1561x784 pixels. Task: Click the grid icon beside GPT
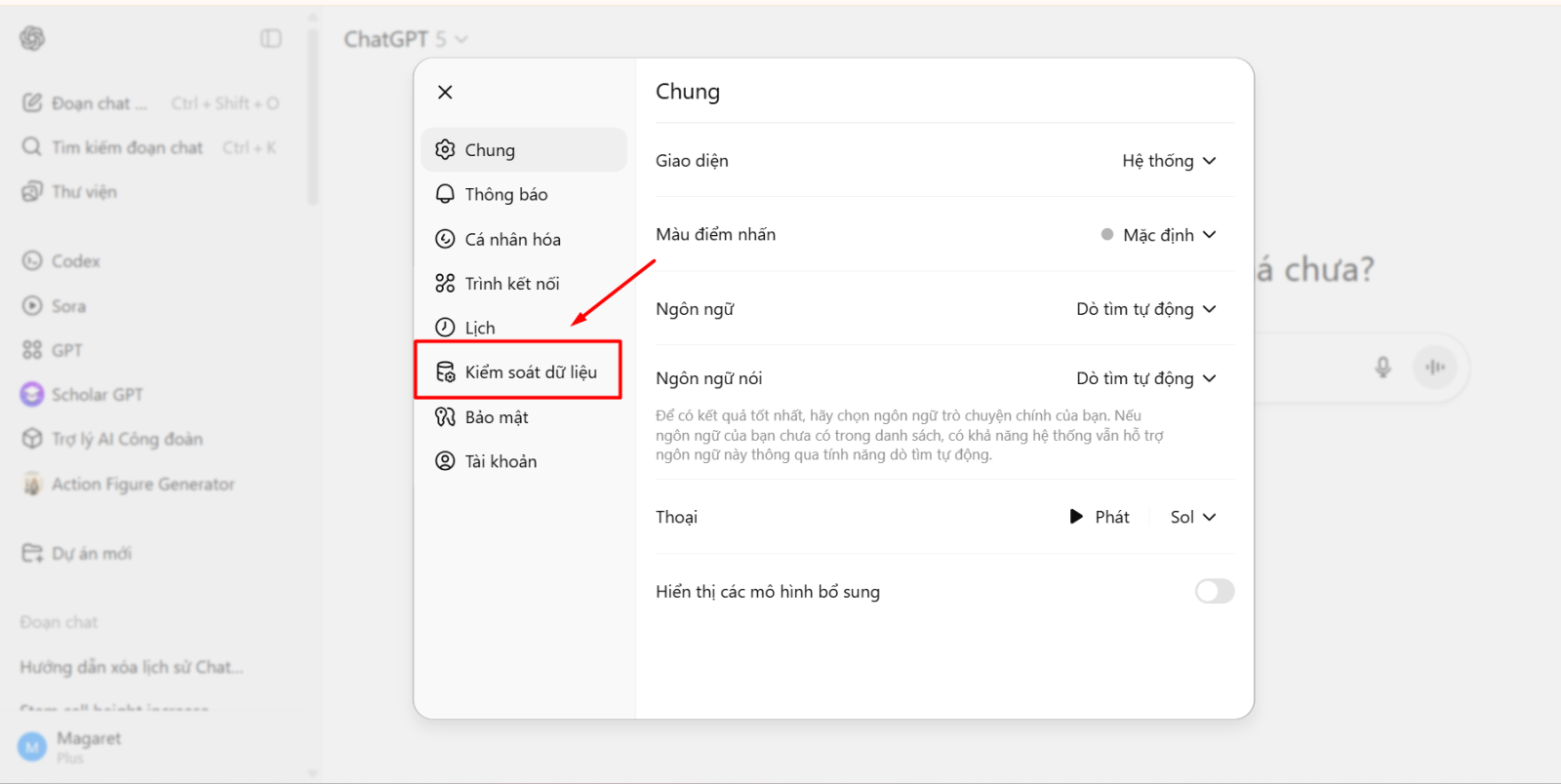pos(32,350)
